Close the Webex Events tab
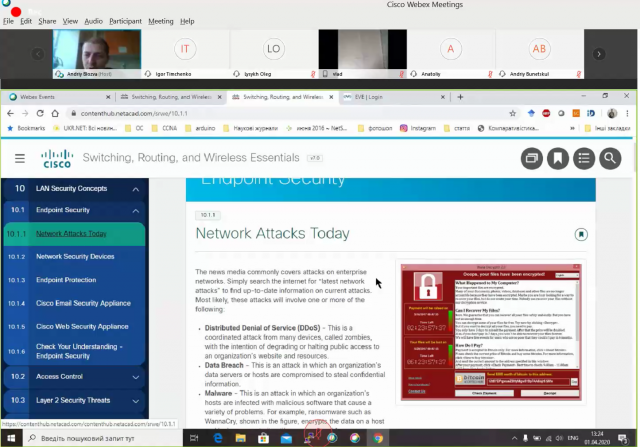Viewport: 640px width, 447px height. (108, 97)
